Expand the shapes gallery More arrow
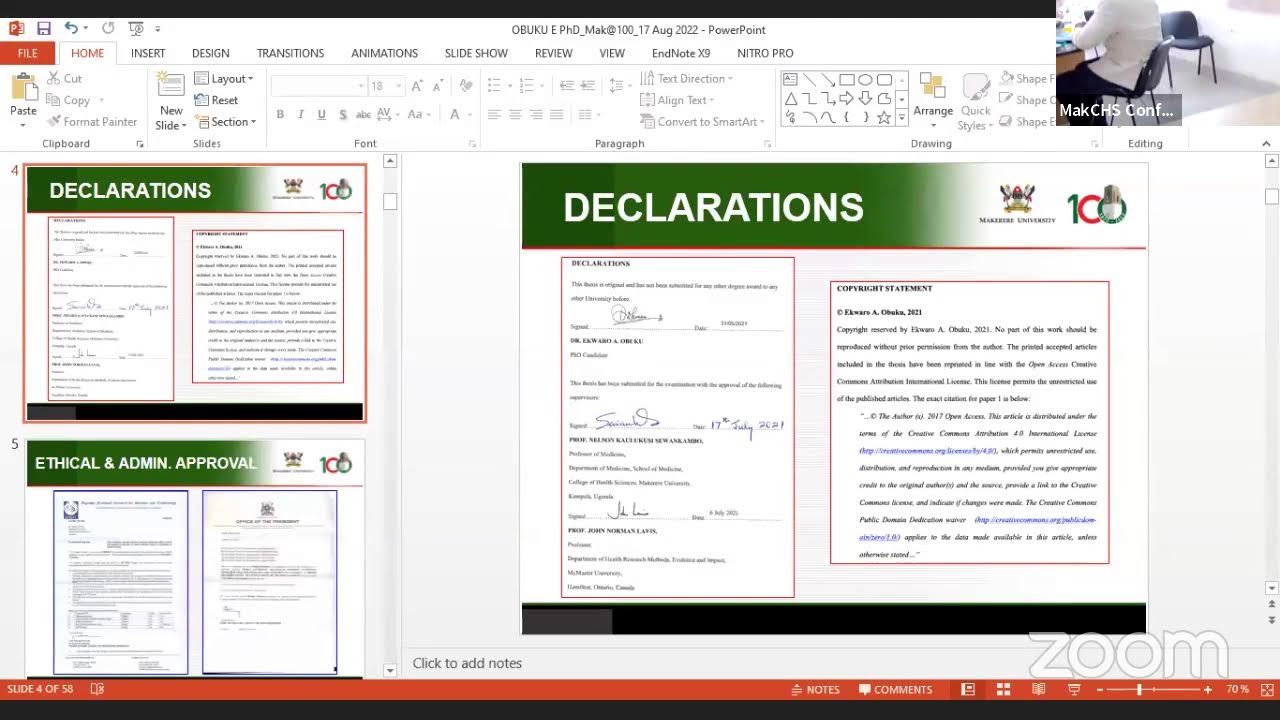1280x720 pixels. [902, 119]
